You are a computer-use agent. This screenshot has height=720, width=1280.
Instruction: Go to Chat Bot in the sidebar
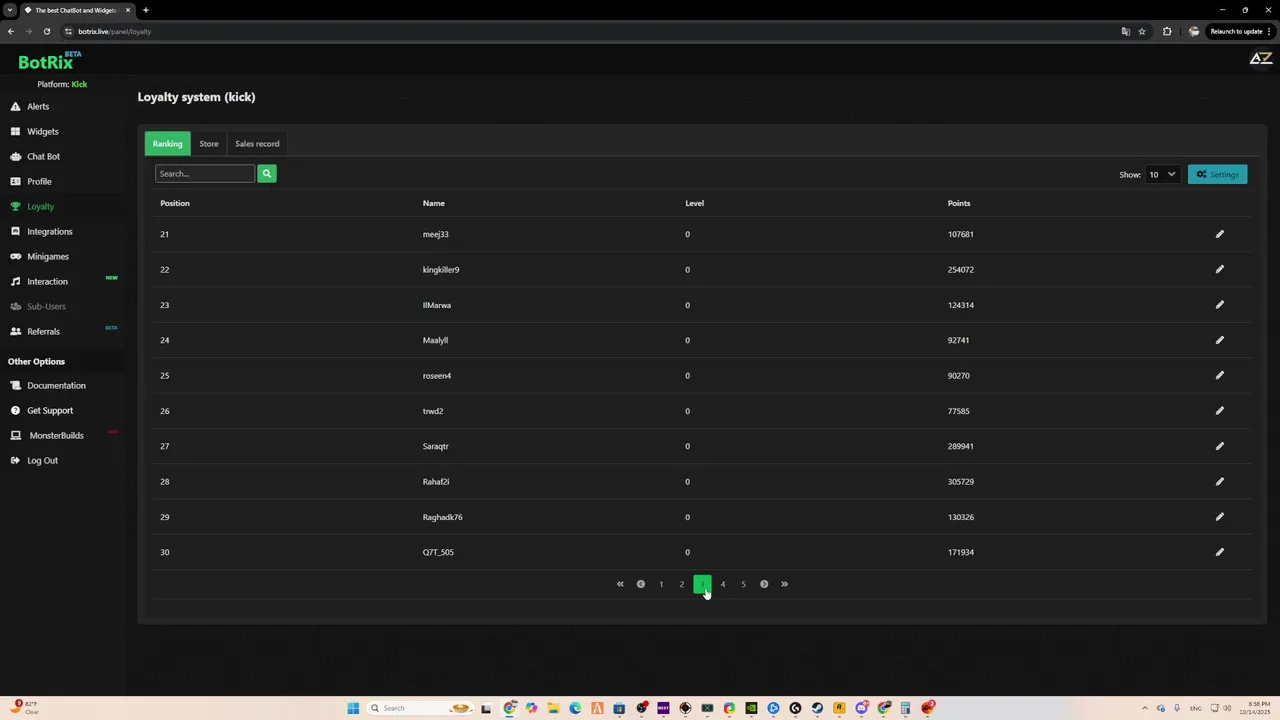click(43, 156)
